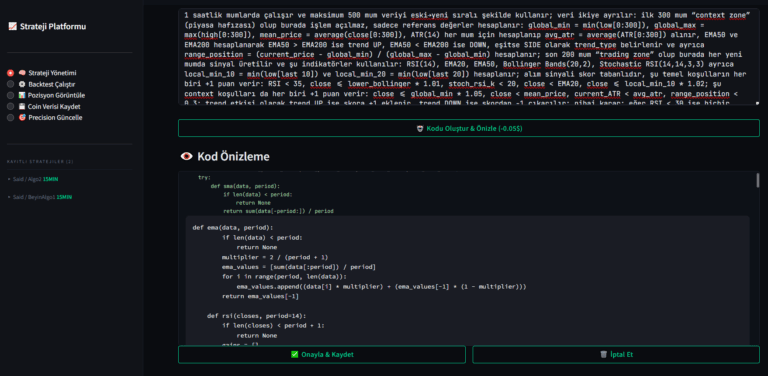The image size is (768, 376).
Task: Select the Pozisyon Görüntüle radio option
Action: pos(10,95)
